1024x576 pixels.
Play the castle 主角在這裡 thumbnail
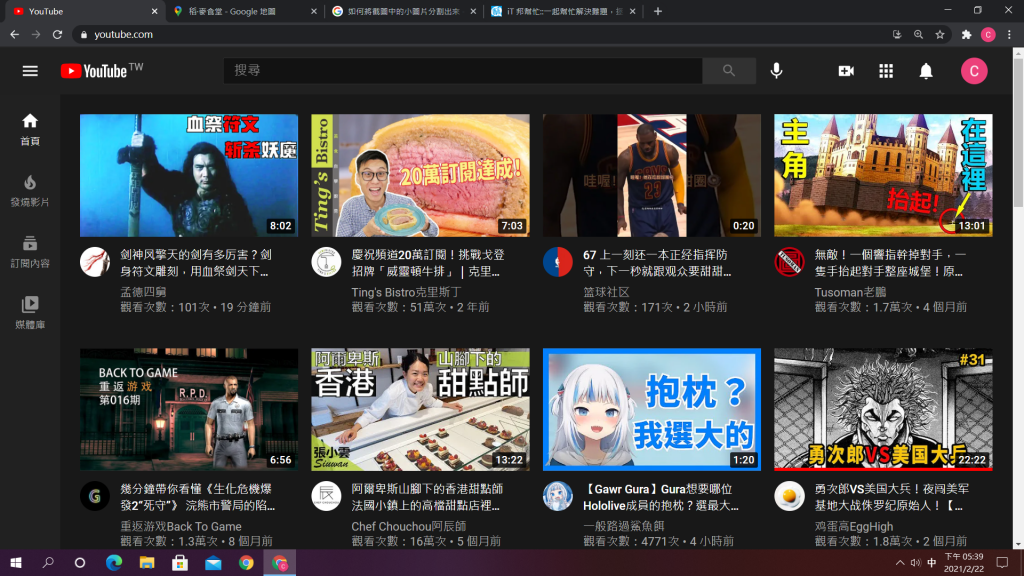(x=883, y=175)
